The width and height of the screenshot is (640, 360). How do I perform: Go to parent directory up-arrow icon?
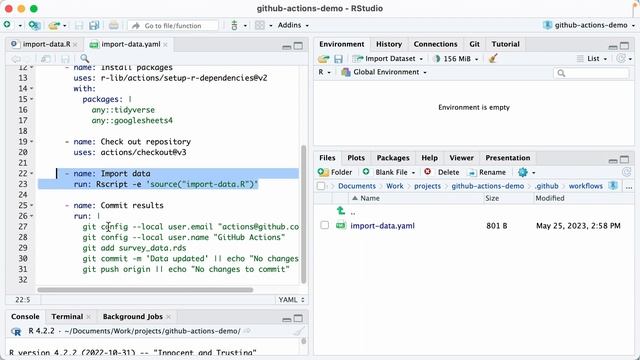click(x=341, y=211)
